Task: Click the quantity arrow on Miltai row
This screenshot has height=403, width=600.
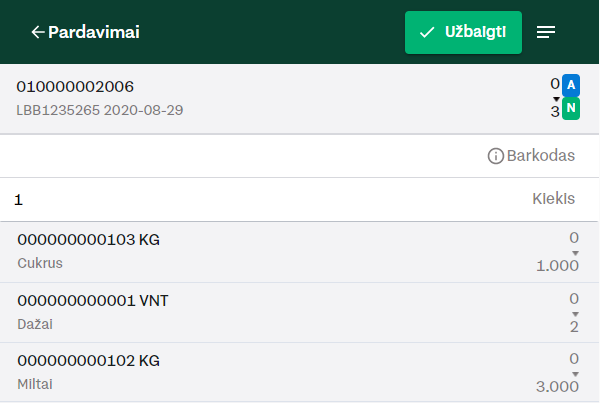Action: click(x=575, y=374)
